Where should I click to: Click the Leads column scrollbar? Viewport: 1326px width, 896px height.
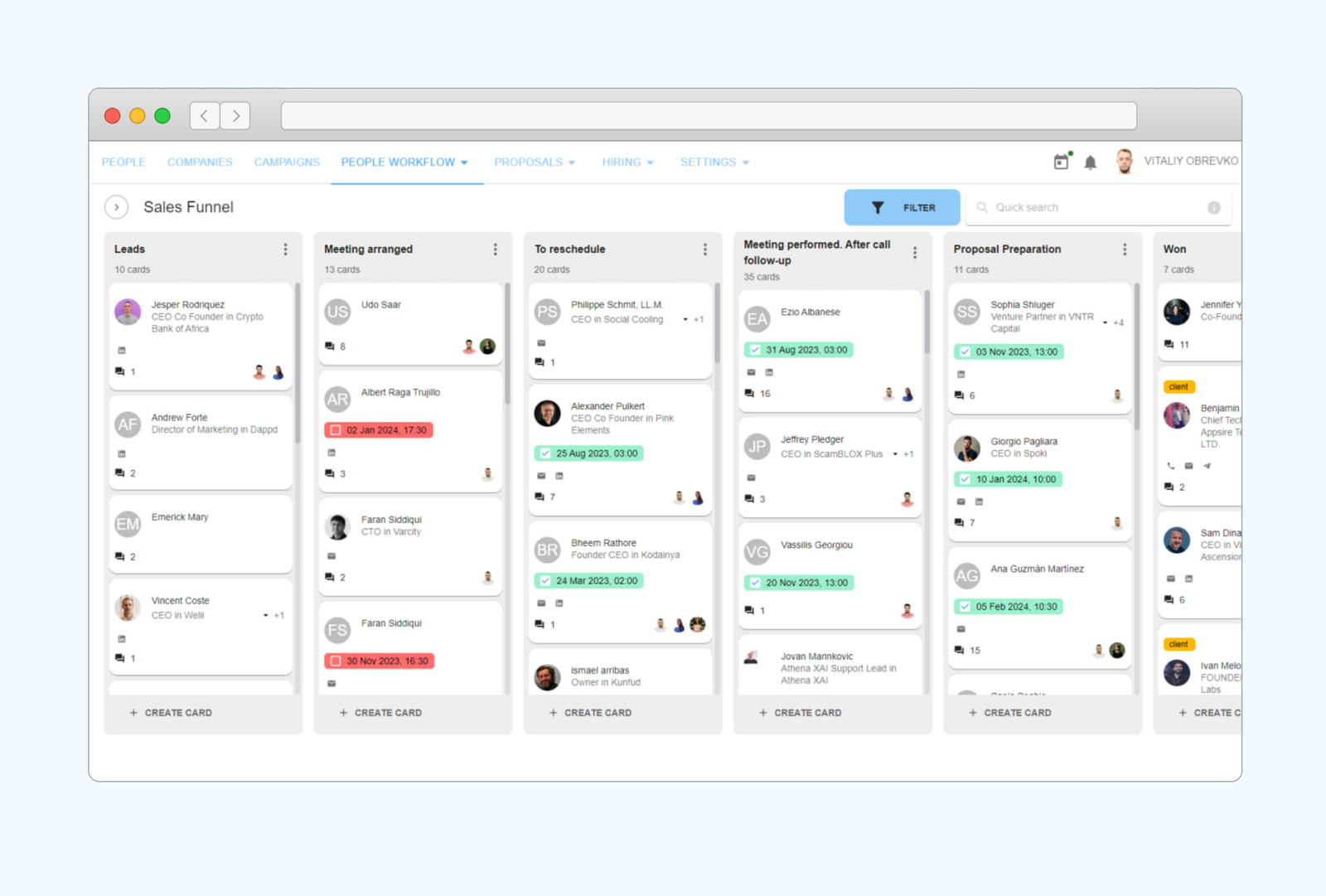(x=298, y=363)
